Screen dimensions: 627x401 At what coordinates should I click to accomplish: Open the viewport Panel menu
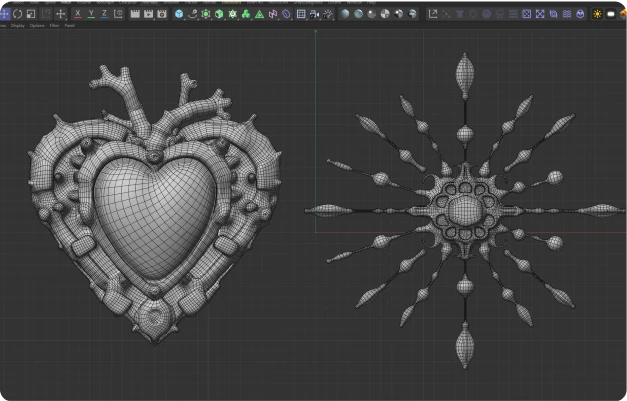70,26
